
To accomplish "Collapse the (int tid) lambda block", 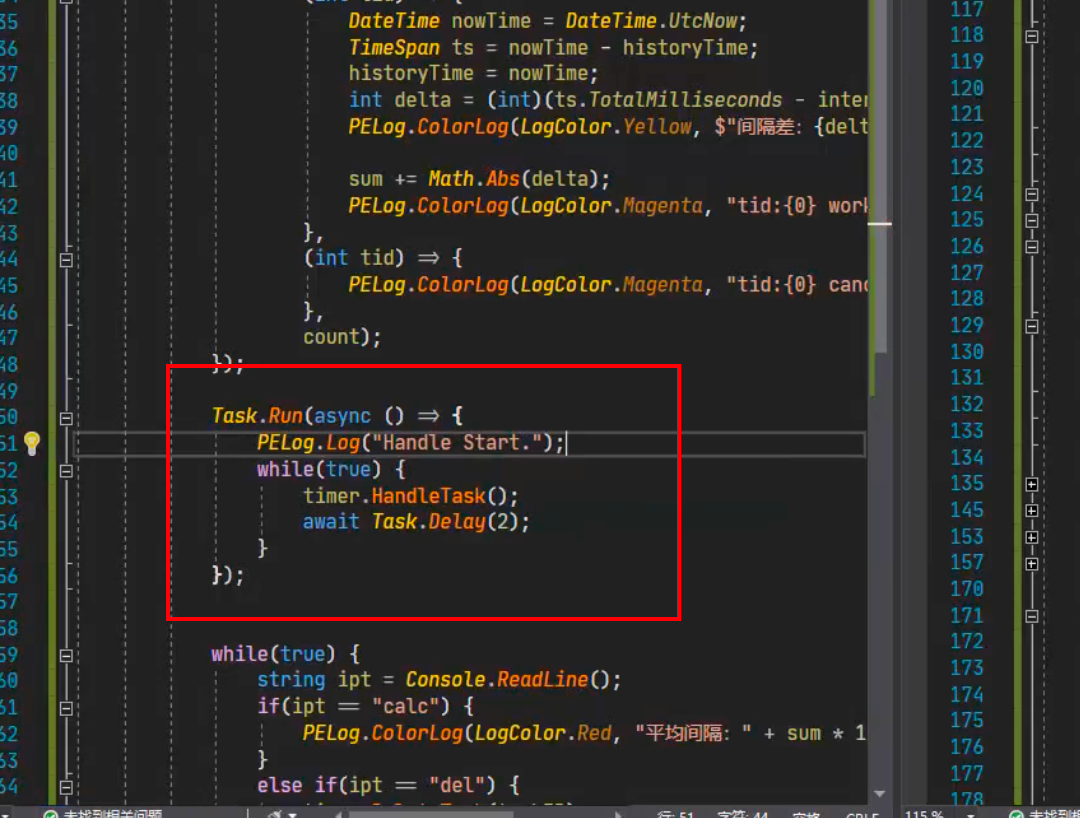I will click(66, 260).
